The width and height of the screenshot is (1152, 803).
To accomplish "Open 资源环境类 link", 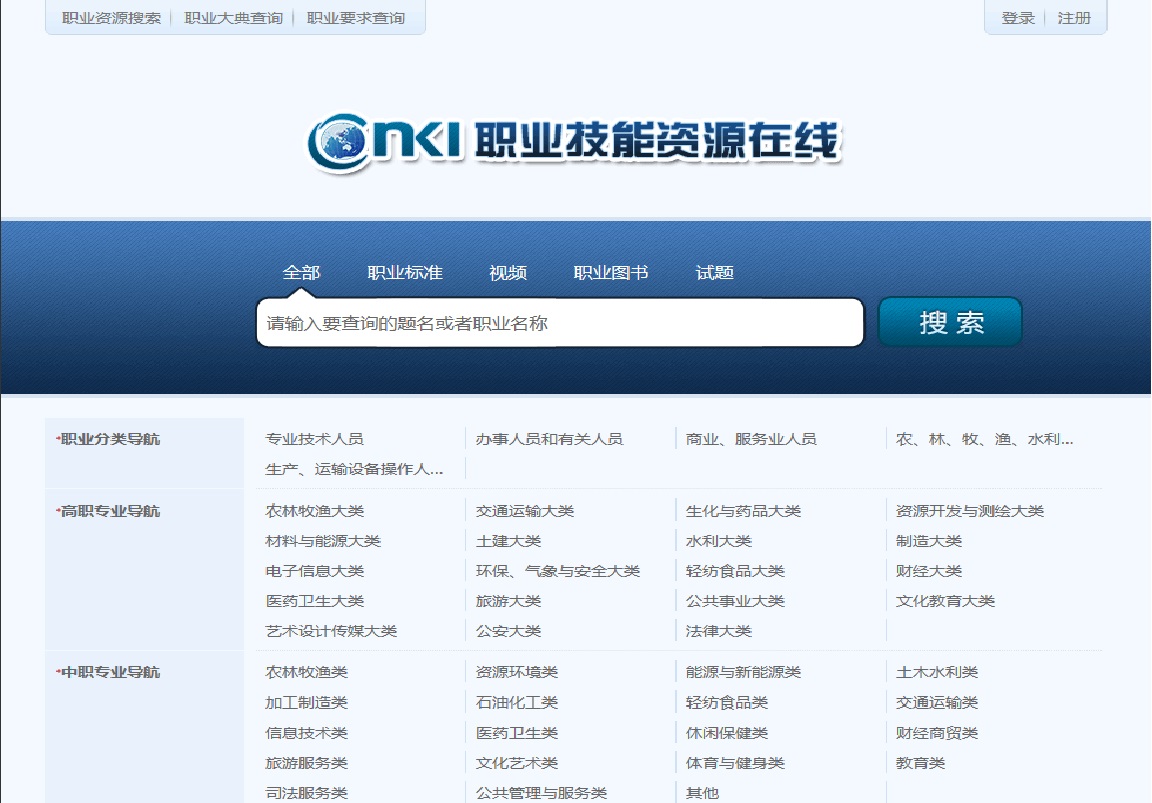I will (516, 672).
